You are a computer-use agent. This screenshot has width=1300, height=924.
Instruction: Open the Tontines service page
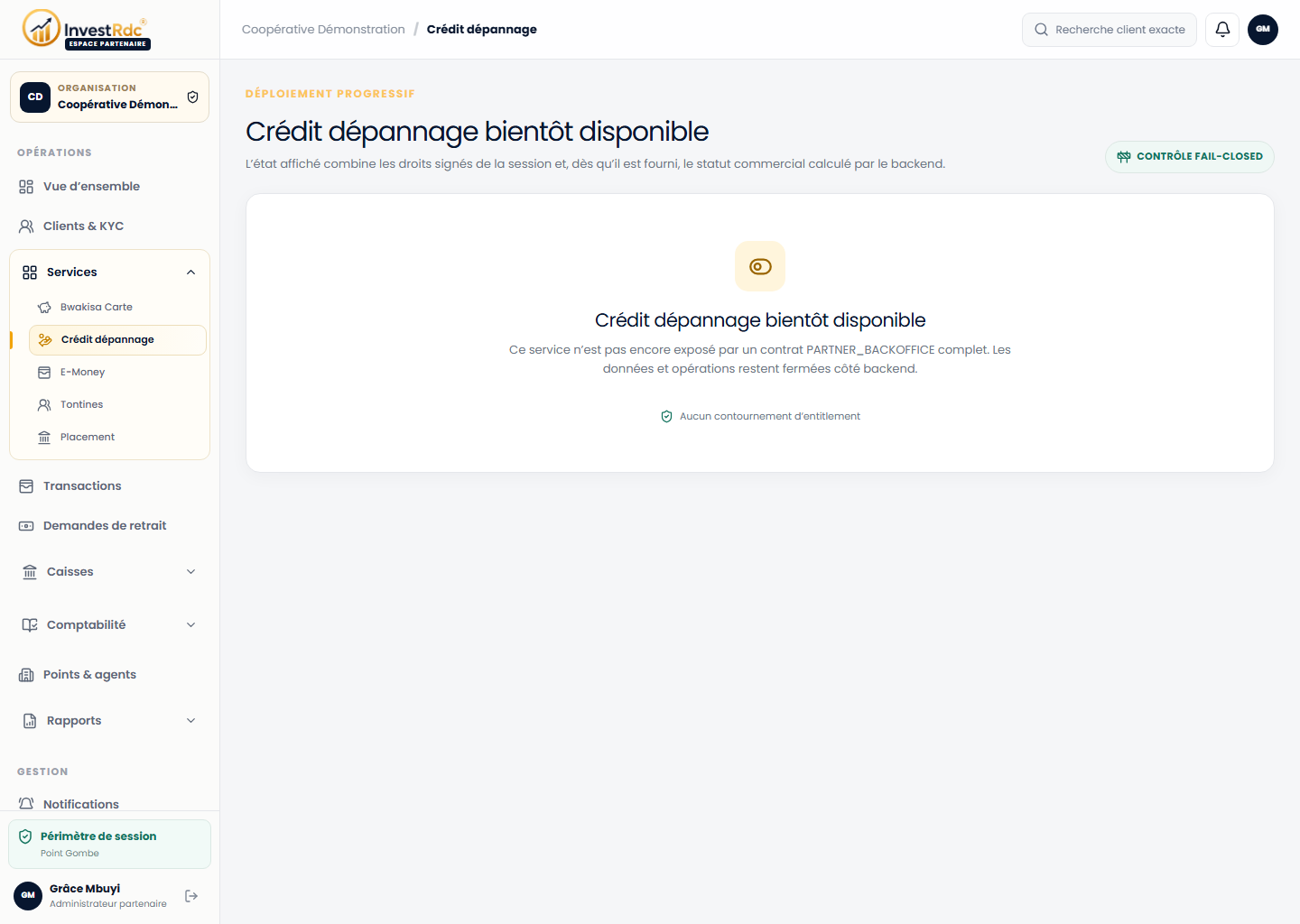pos(117,405)
